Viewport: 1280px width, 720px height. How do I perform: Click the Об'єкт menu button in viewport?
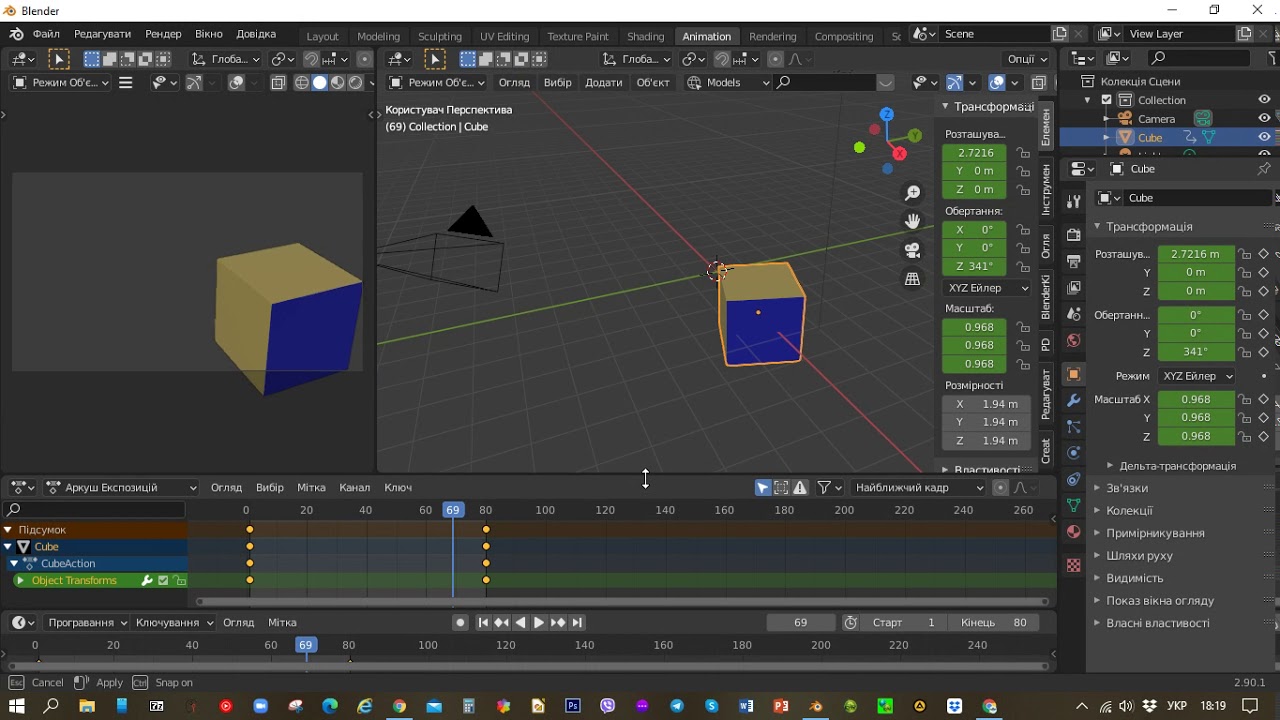[x=653, y=82]
